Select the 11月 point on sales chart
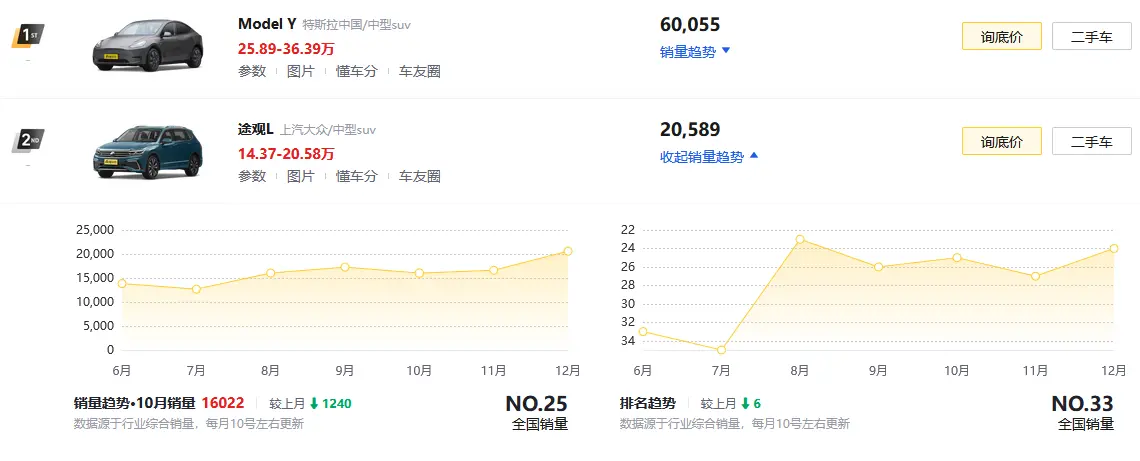The height and width of the screenshot is (461, 1140). point(494,270)
